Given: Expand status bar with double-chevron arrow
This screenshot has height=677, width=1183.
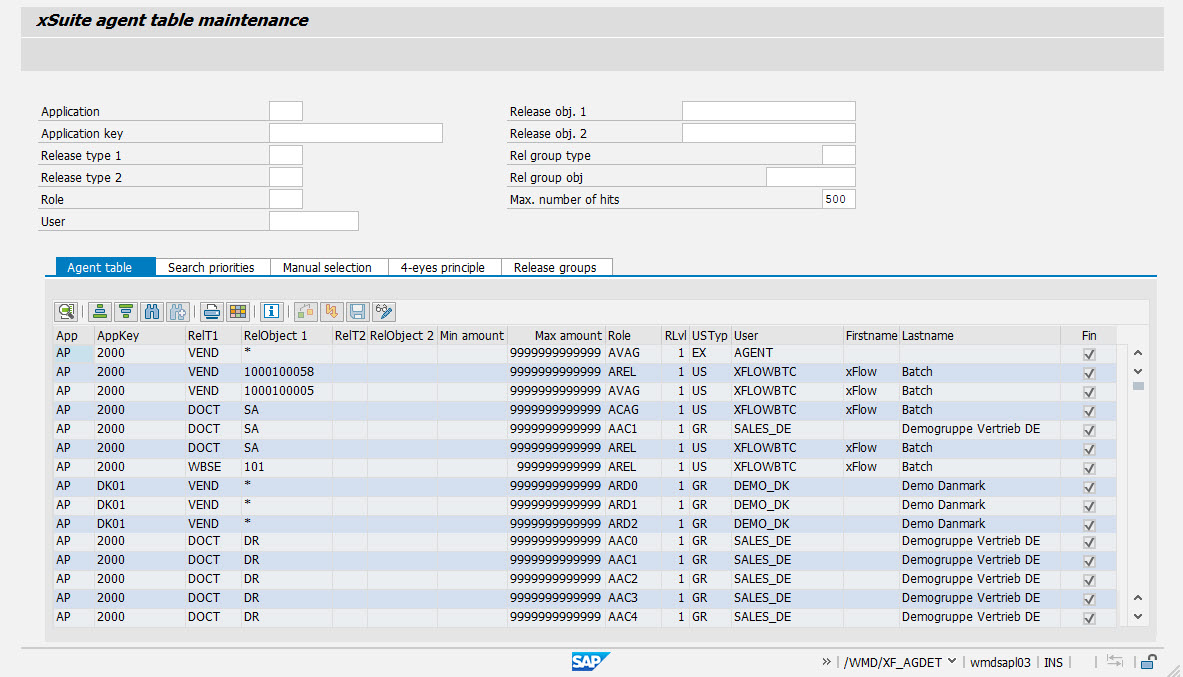Looking at the screenshot, I should pos(826,662).
